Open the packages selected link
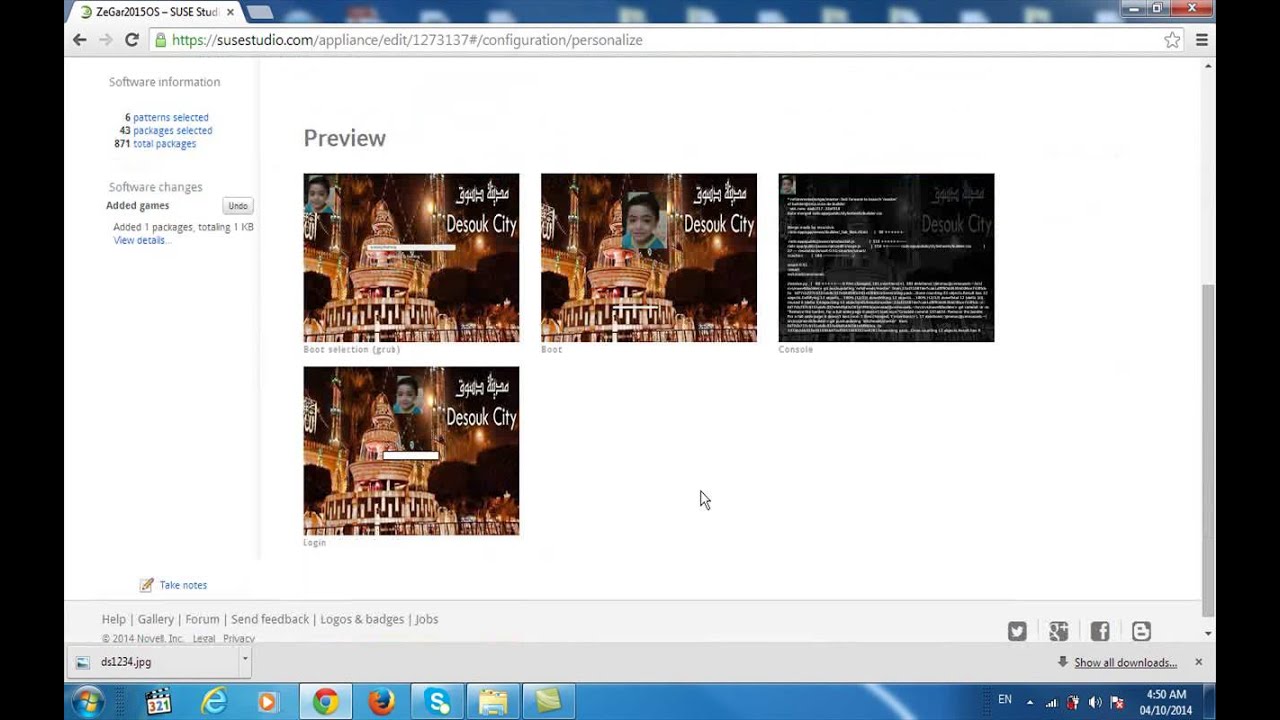This screenshot has height=720, width=1280. point(173,130)
